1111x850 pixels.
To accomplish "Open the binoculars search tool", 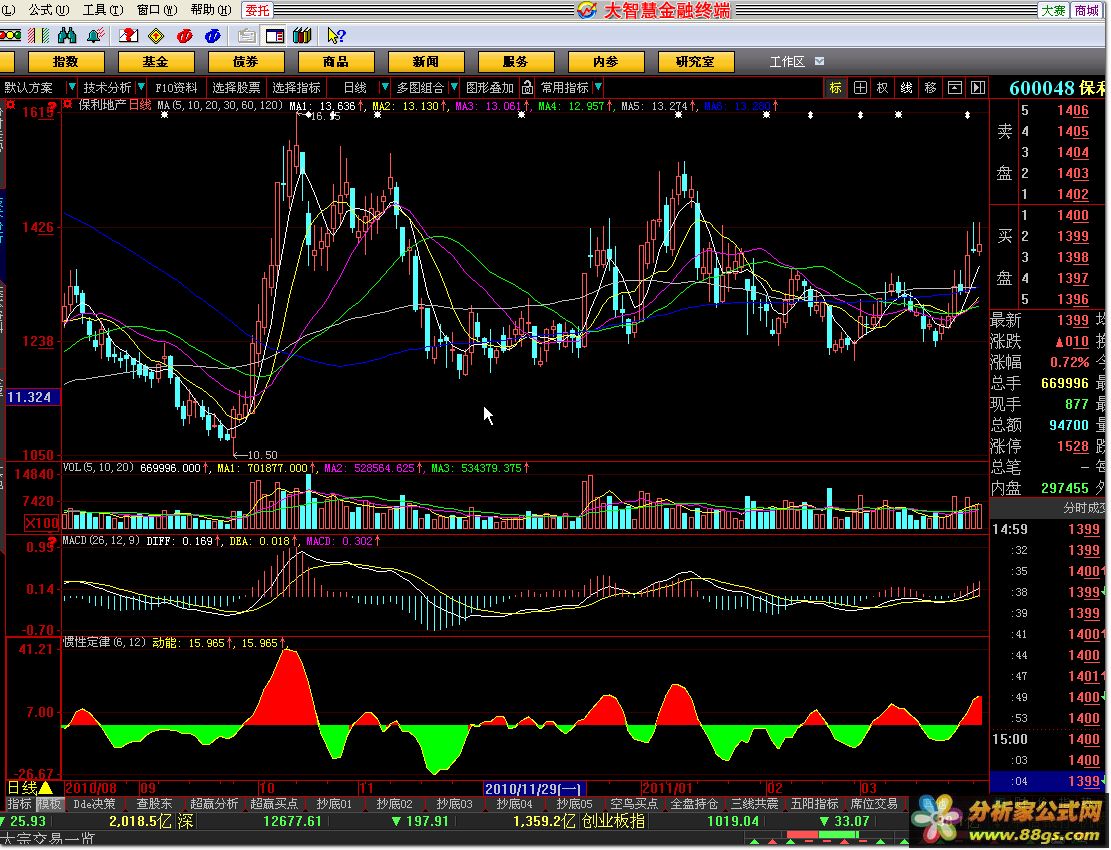I will coord(67,35).
